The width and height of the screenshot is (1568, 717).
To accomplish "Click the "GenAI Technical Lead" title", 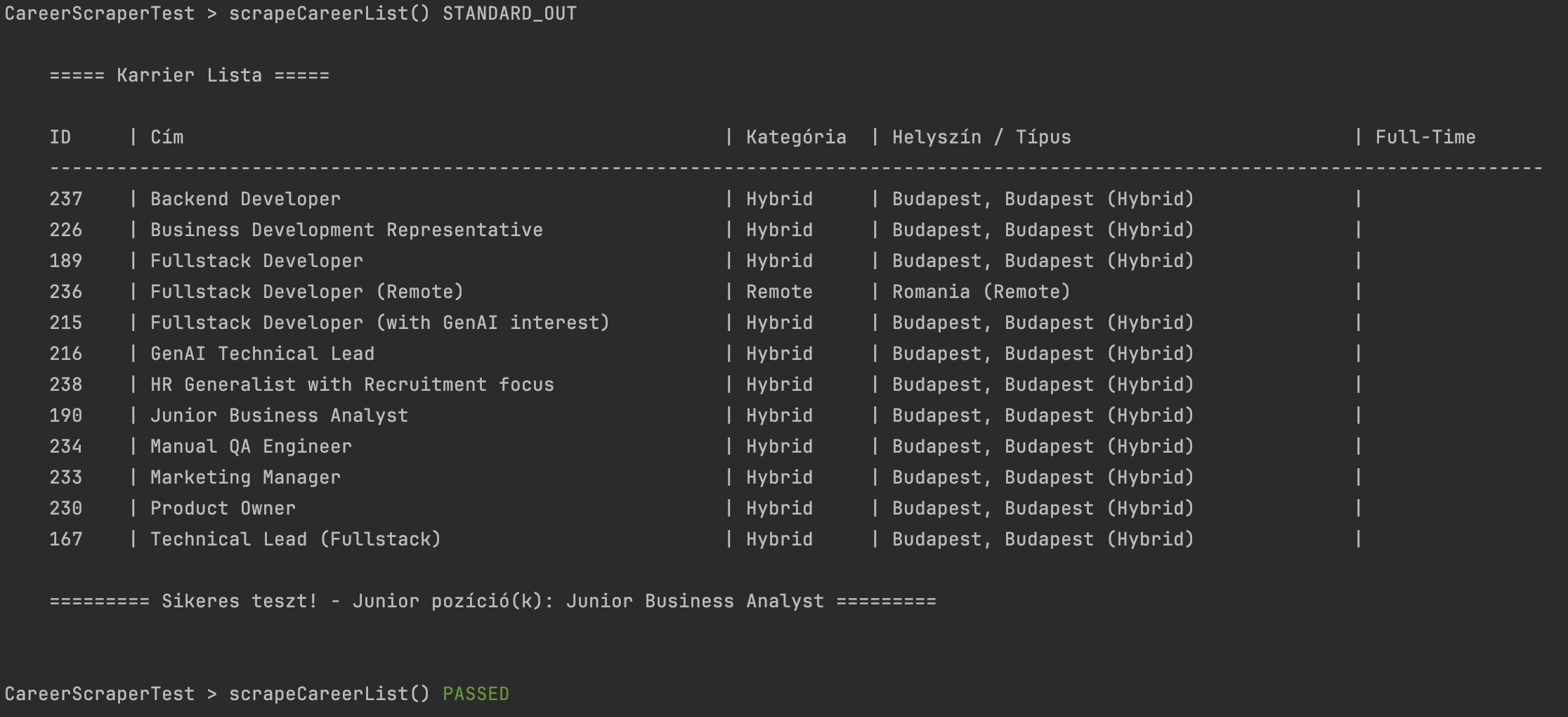I will point(262,354).
